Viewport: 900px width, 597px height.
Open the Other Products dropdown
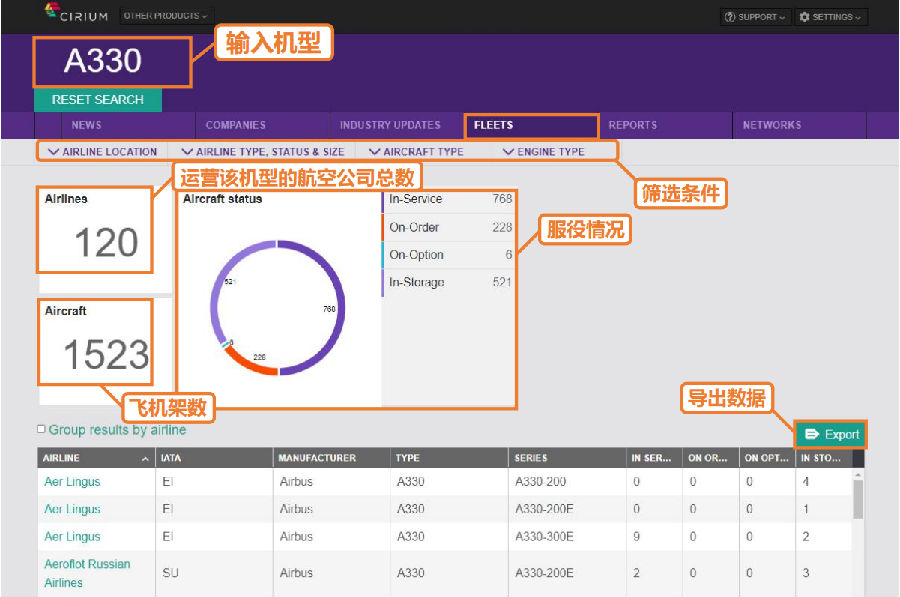point(165,16)
